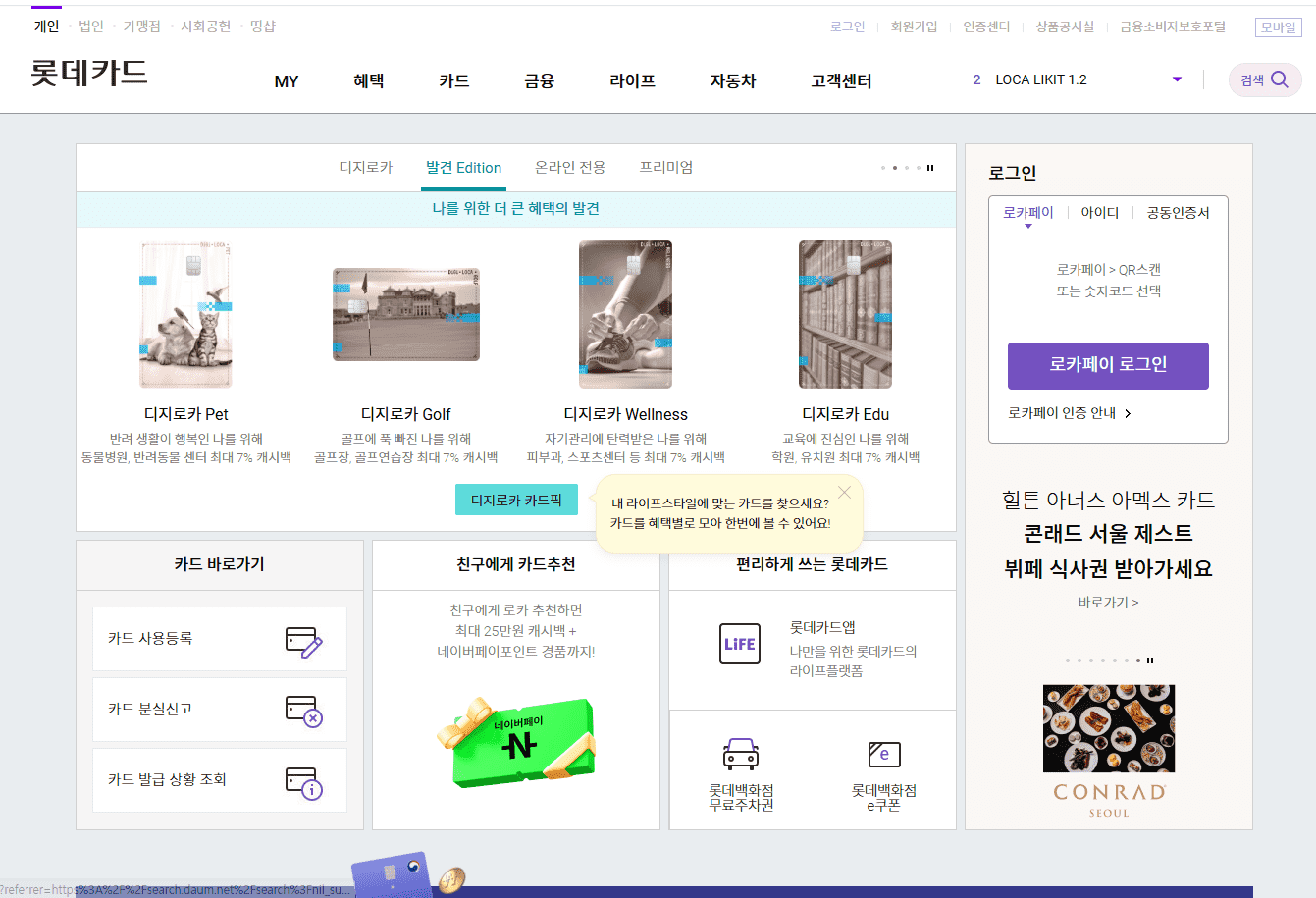Open the Digiloca Golf card image
The width and height of the screenshot is (1316, 898).
click(x=406, y=314)
